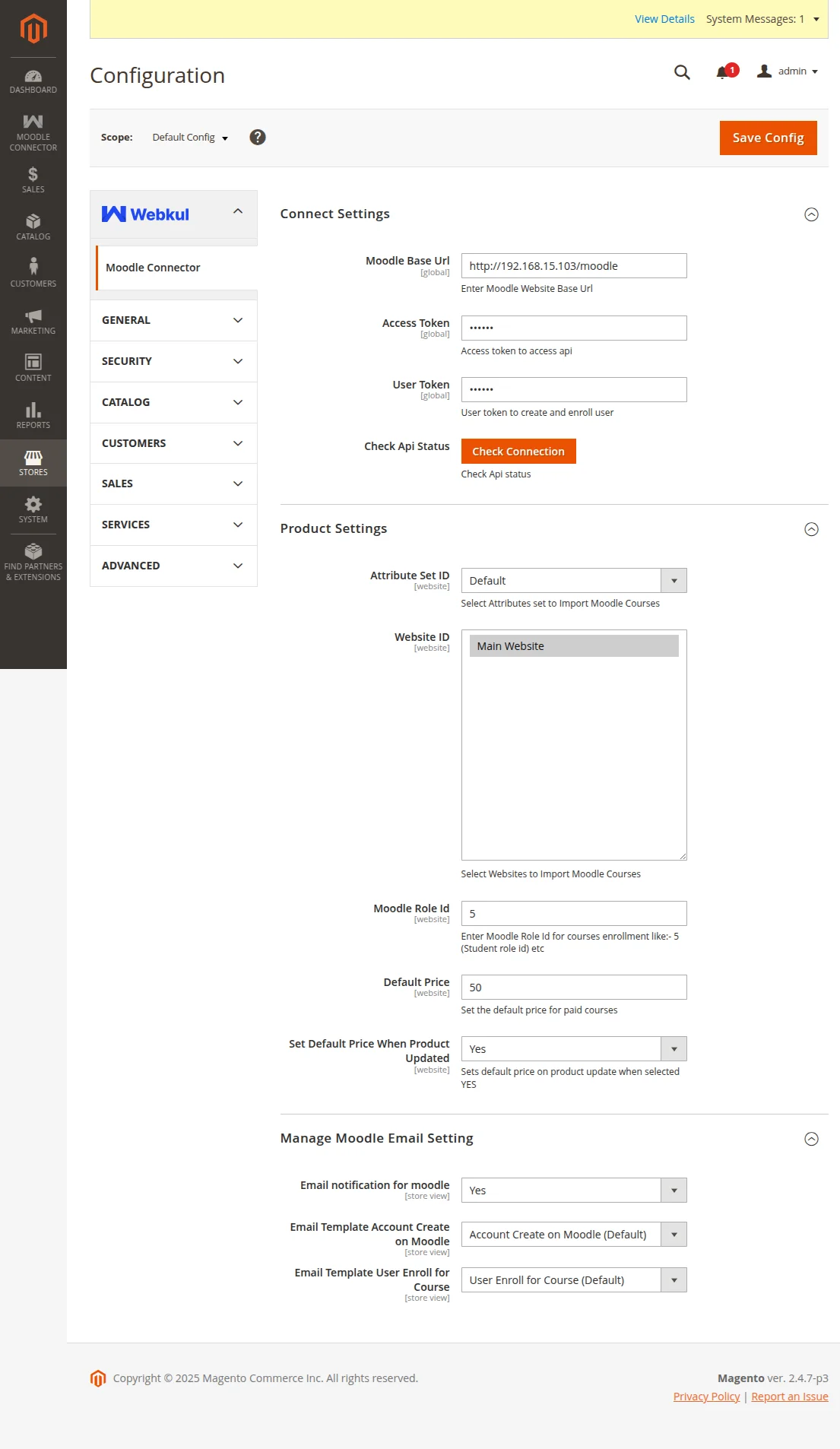This screenshot has width=840, height=1449.
Task: Focus the Default Price field
Action: pos(574,988)
